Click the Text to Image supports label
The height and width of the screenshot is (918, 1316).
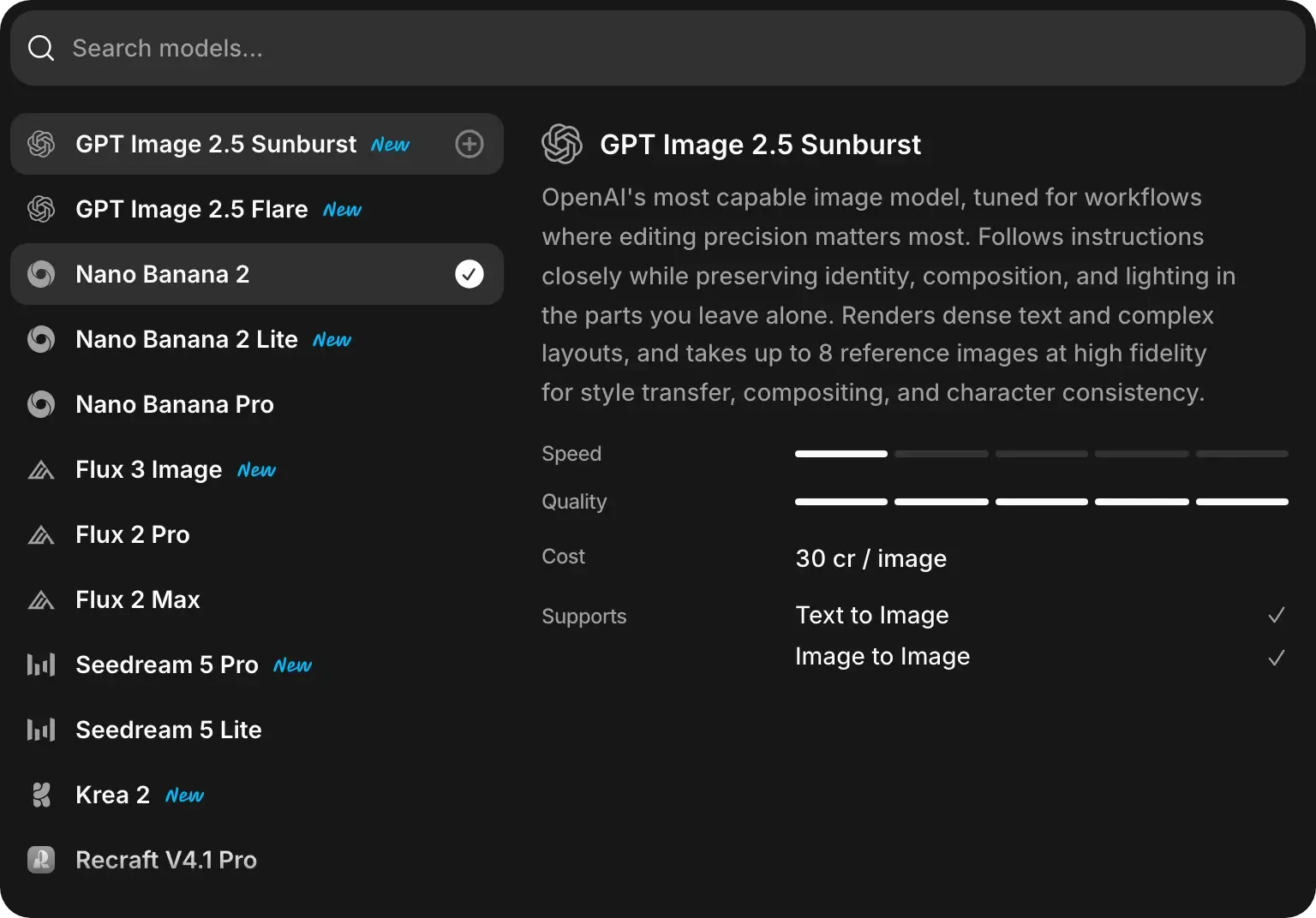coord(872,615)
